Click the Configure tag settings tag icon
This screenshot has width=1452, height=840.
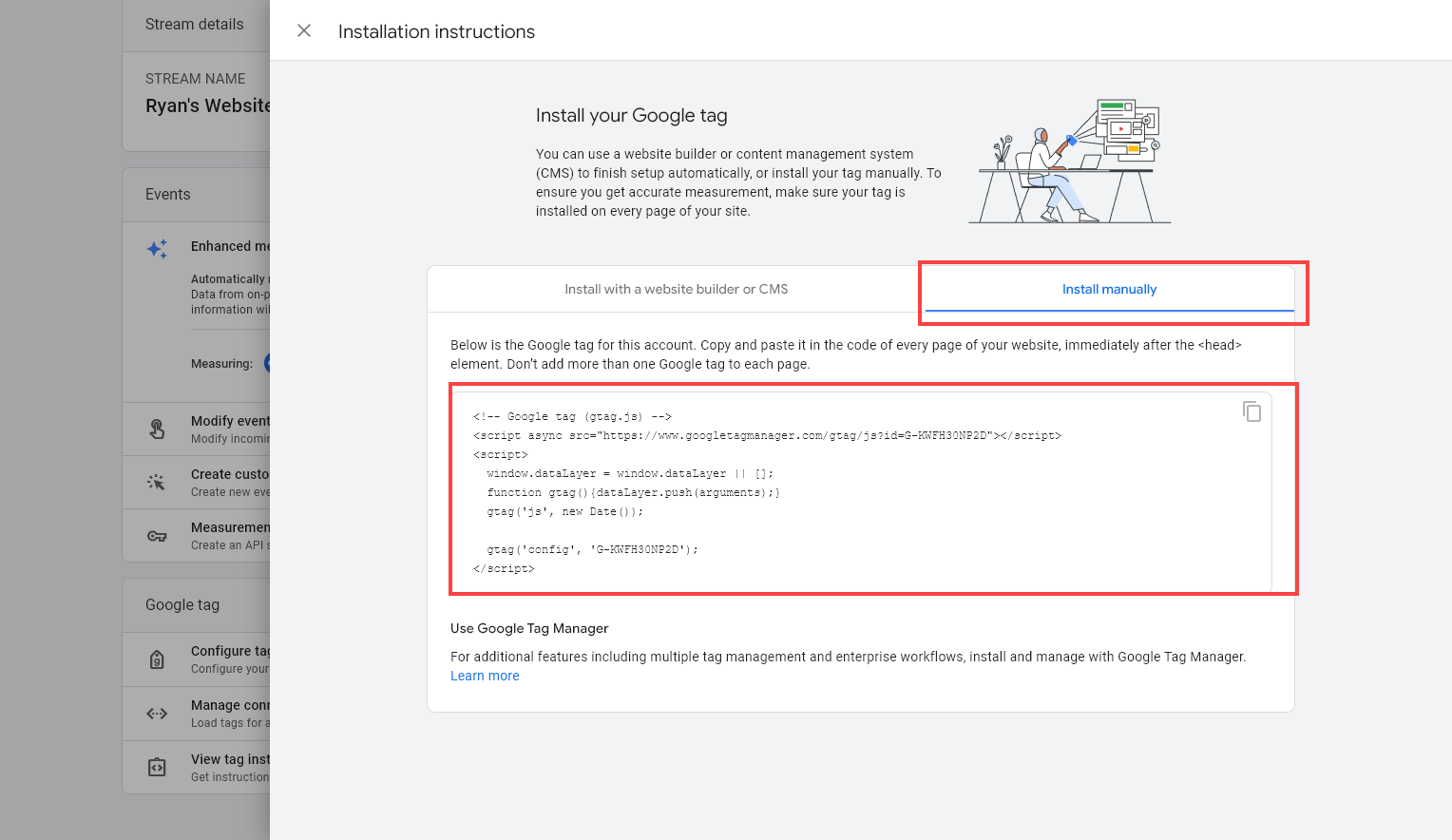pos(157,659)
